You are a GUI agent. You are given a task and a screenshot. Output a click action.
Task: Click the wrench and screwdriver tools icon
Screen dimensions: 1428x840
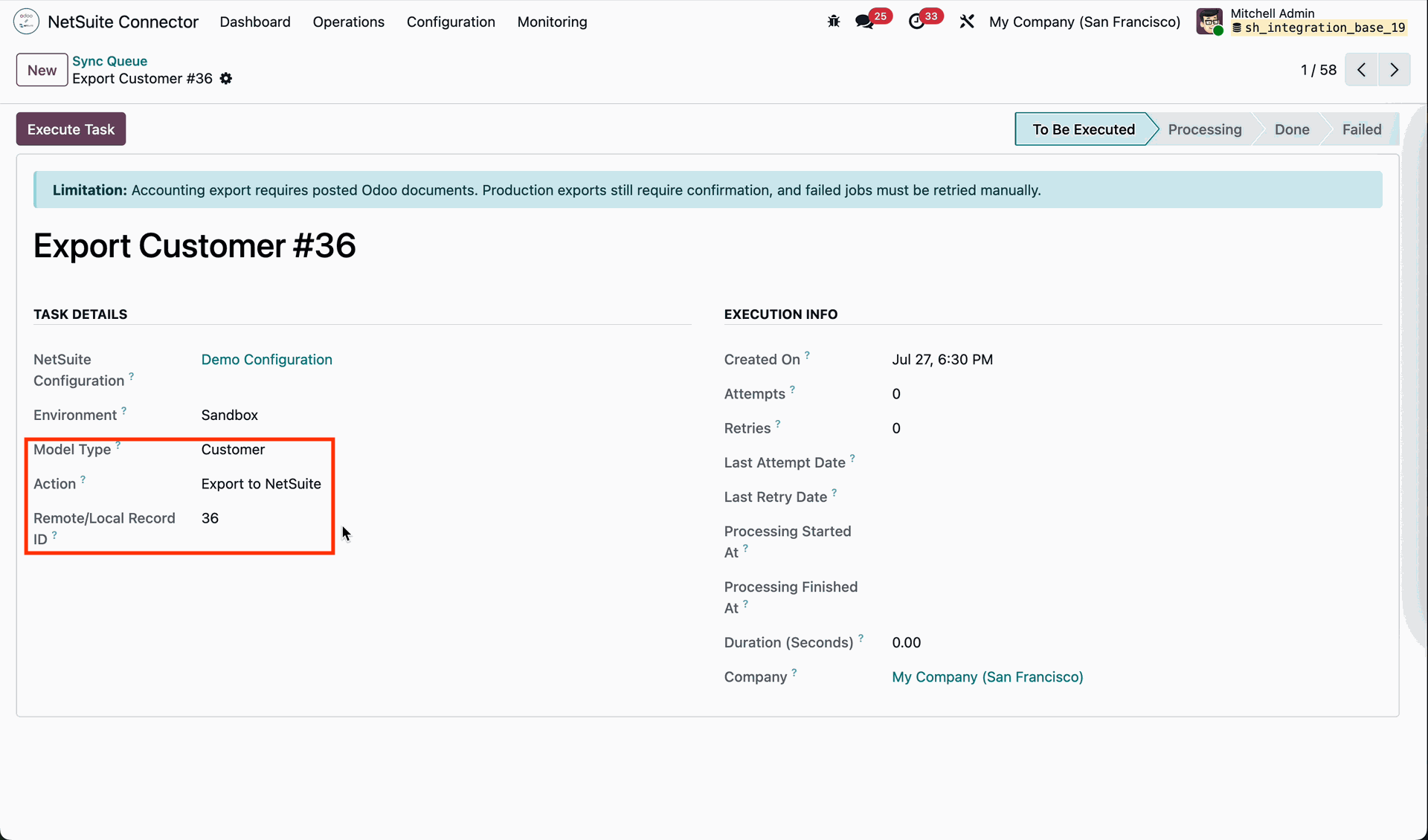(967, 22)
